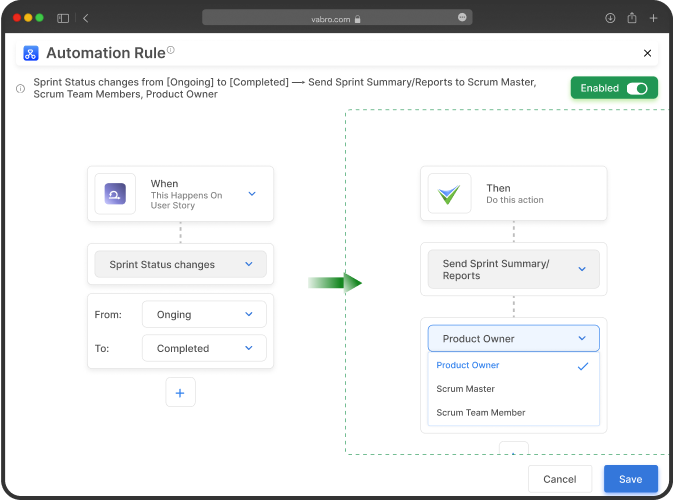Click the browser back arrow

(85, 18)
